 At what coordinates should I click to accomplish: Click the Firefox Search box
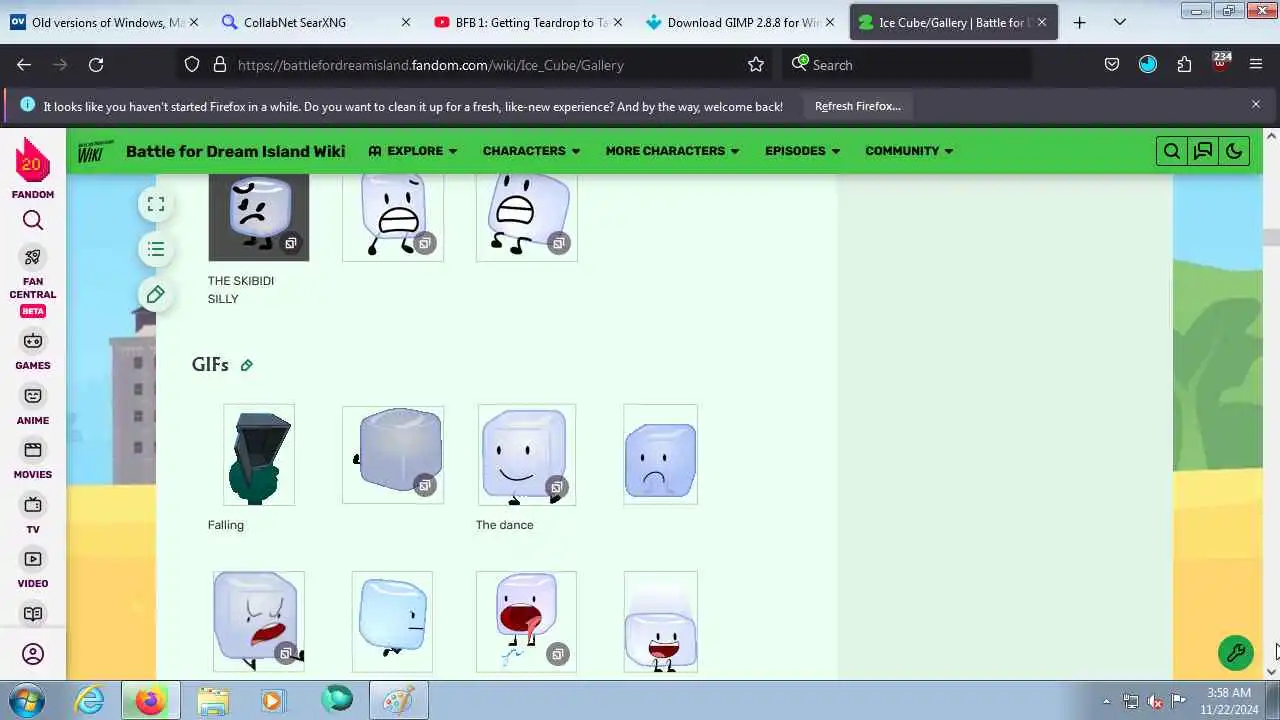point(908,65)
